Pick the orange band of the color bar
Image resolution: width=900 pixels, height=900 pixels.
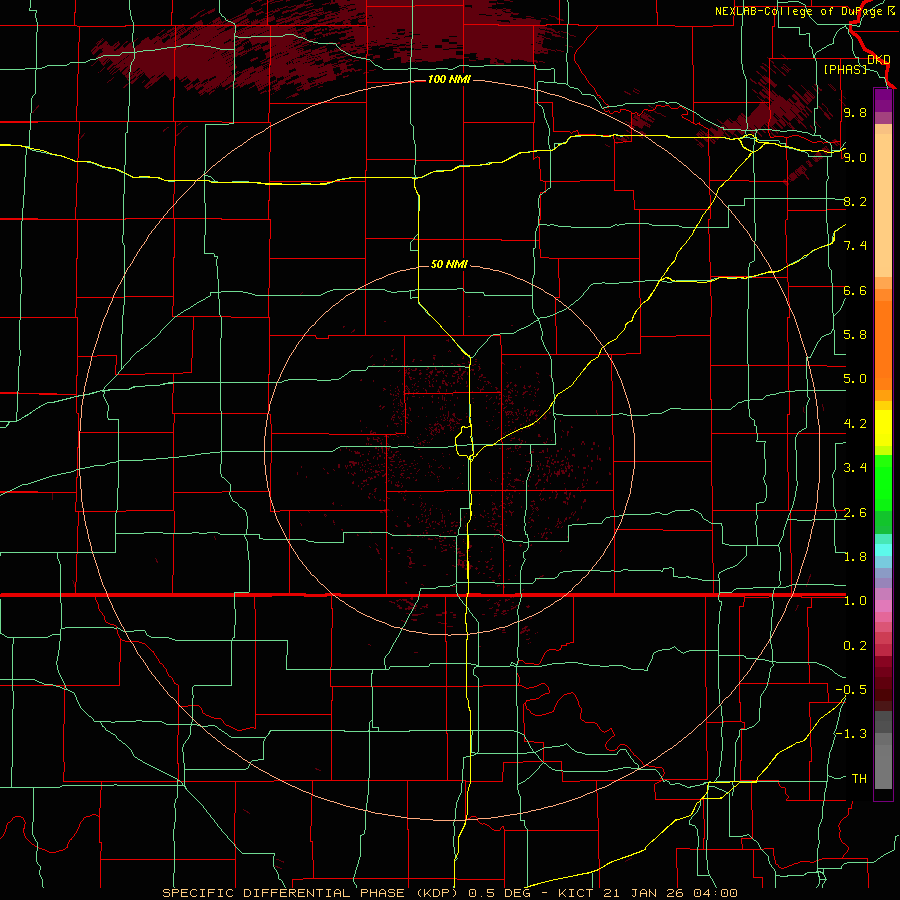point(883,346)
